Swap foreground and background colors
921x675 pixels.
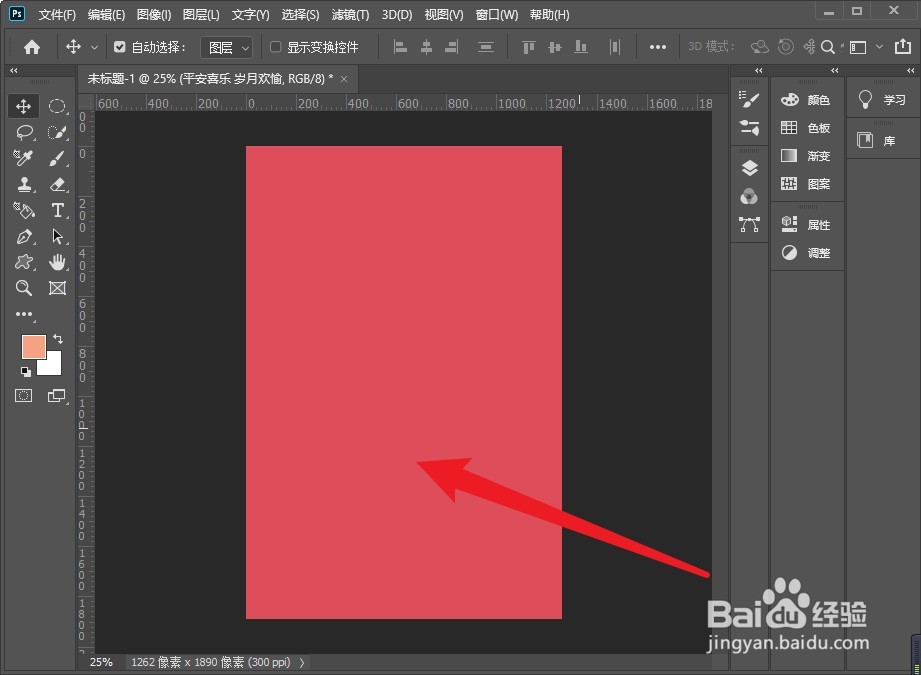[x=58, y=338]
